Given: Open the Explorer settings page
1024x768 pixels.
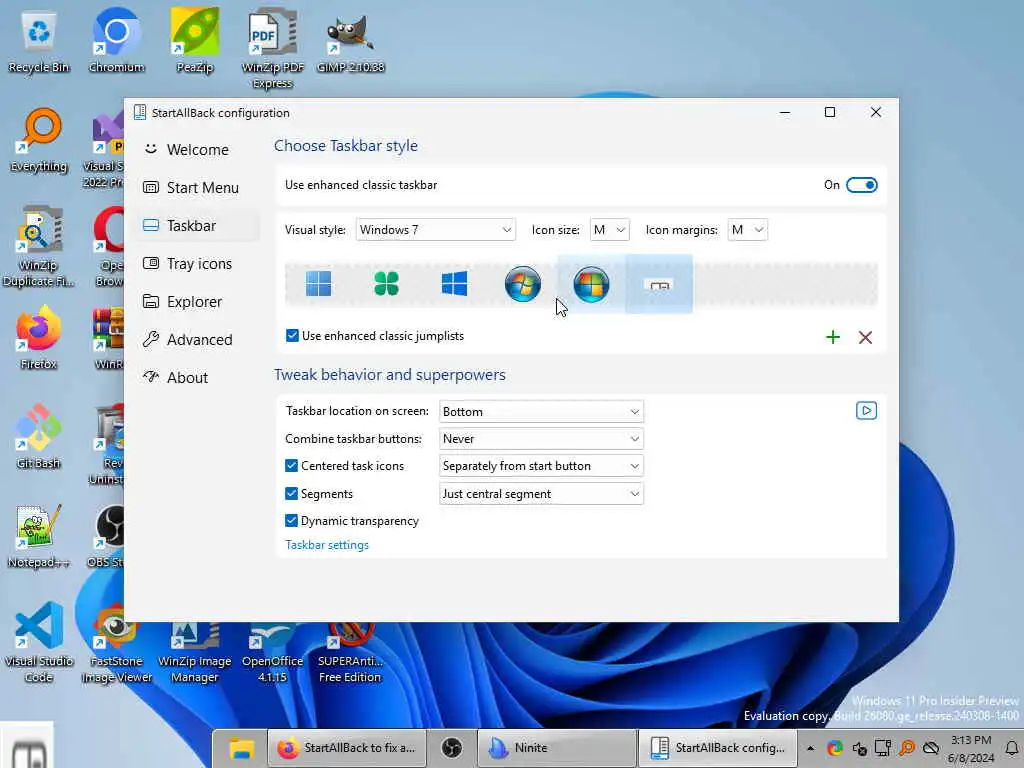Looking at the screenshot, I should (198, 301).
